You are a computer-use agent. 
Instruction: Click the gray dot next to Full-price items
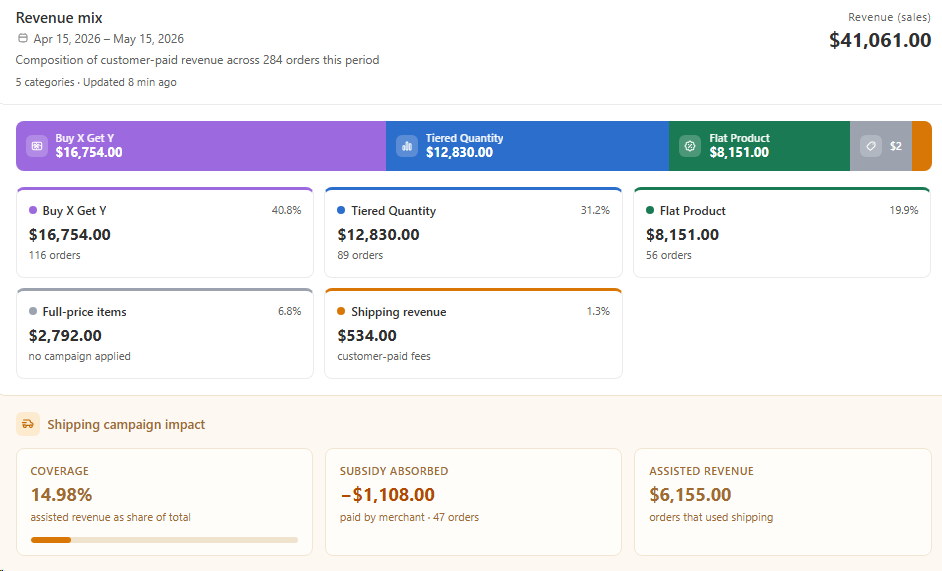tap(33, 311)
